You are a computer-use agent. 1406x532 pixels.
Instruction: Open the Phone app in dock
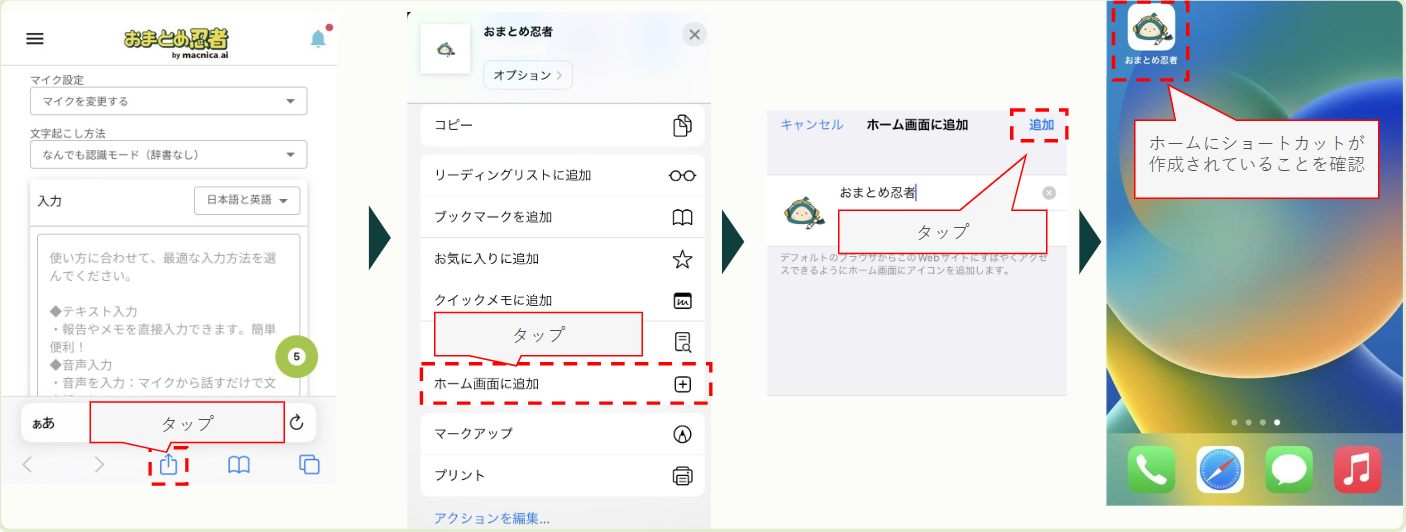click(1151, 469)
